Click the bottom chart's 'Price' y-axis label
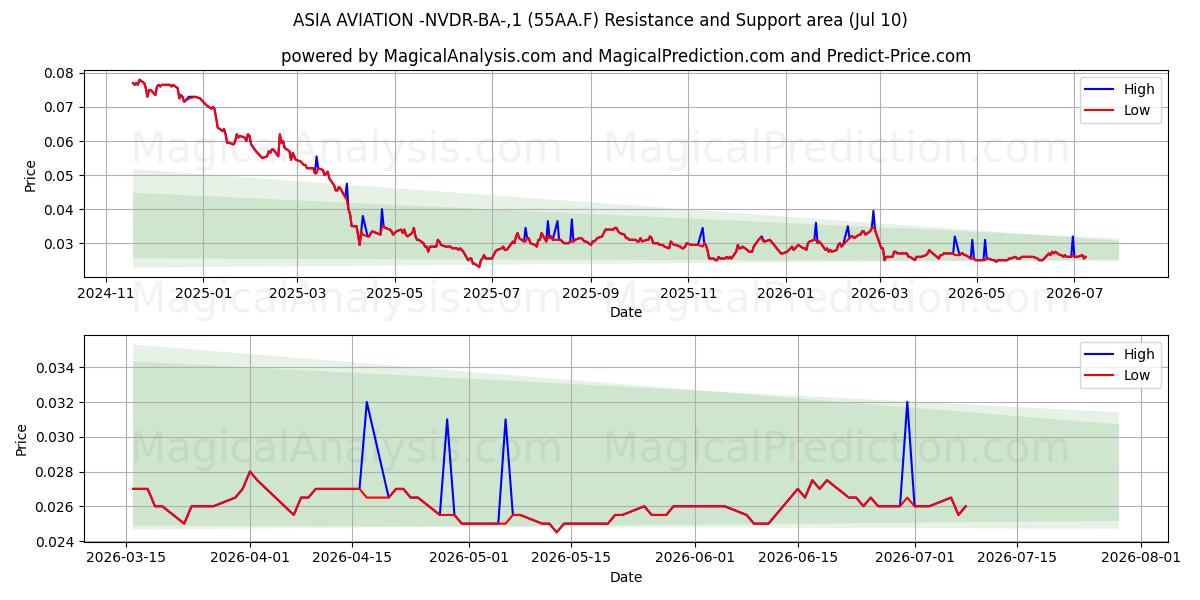The width and height of the screenshot is (1200, 600). click(x=23, y=439)
